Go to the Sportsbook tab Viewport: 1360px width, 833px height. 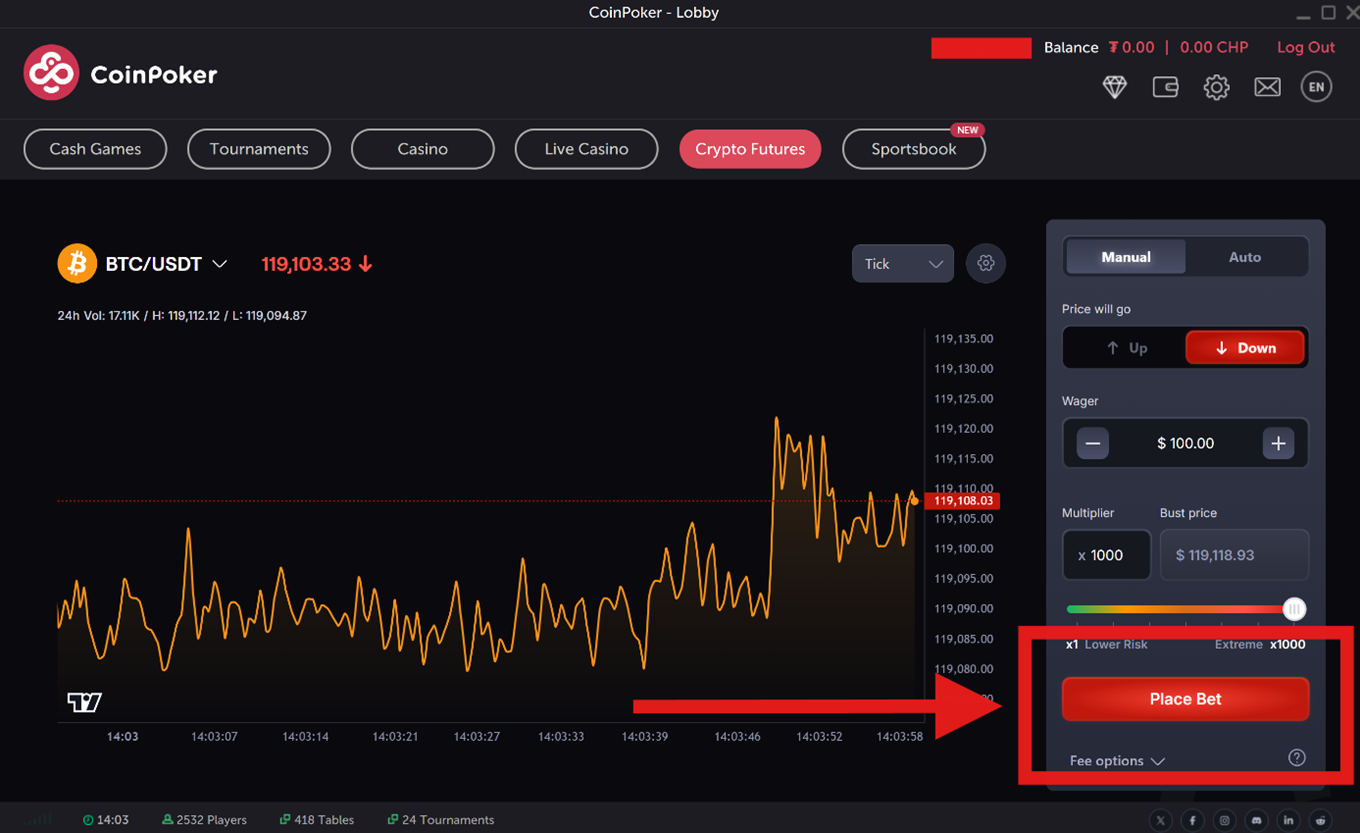[x=914, y=149]
